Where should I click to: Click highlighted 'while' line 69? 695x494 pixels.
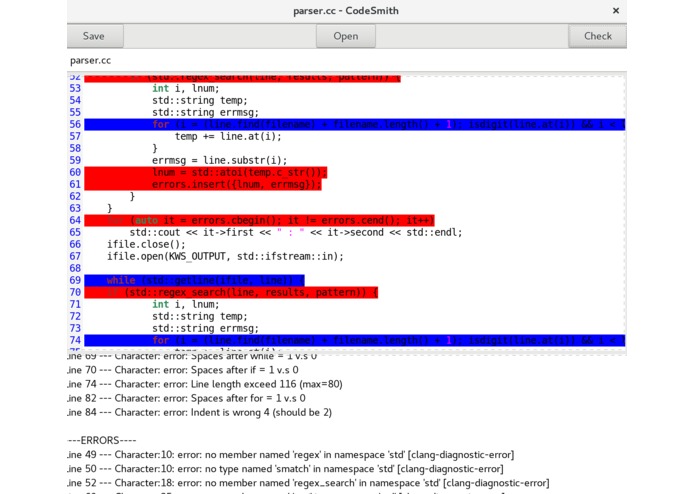[194, 280]
